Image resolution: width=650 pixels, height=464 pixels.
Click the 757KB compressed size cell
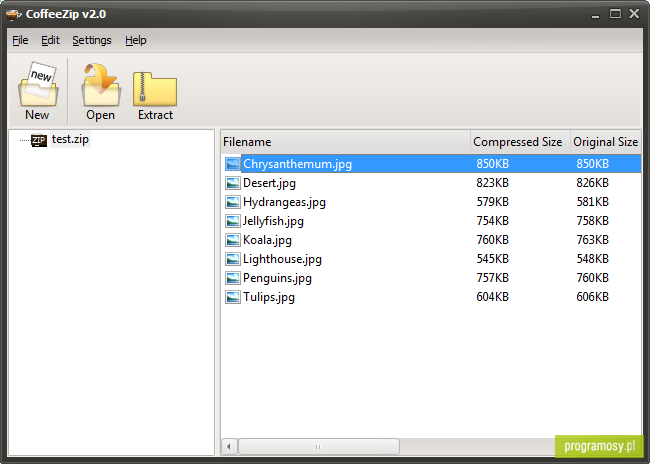(492, 278)
